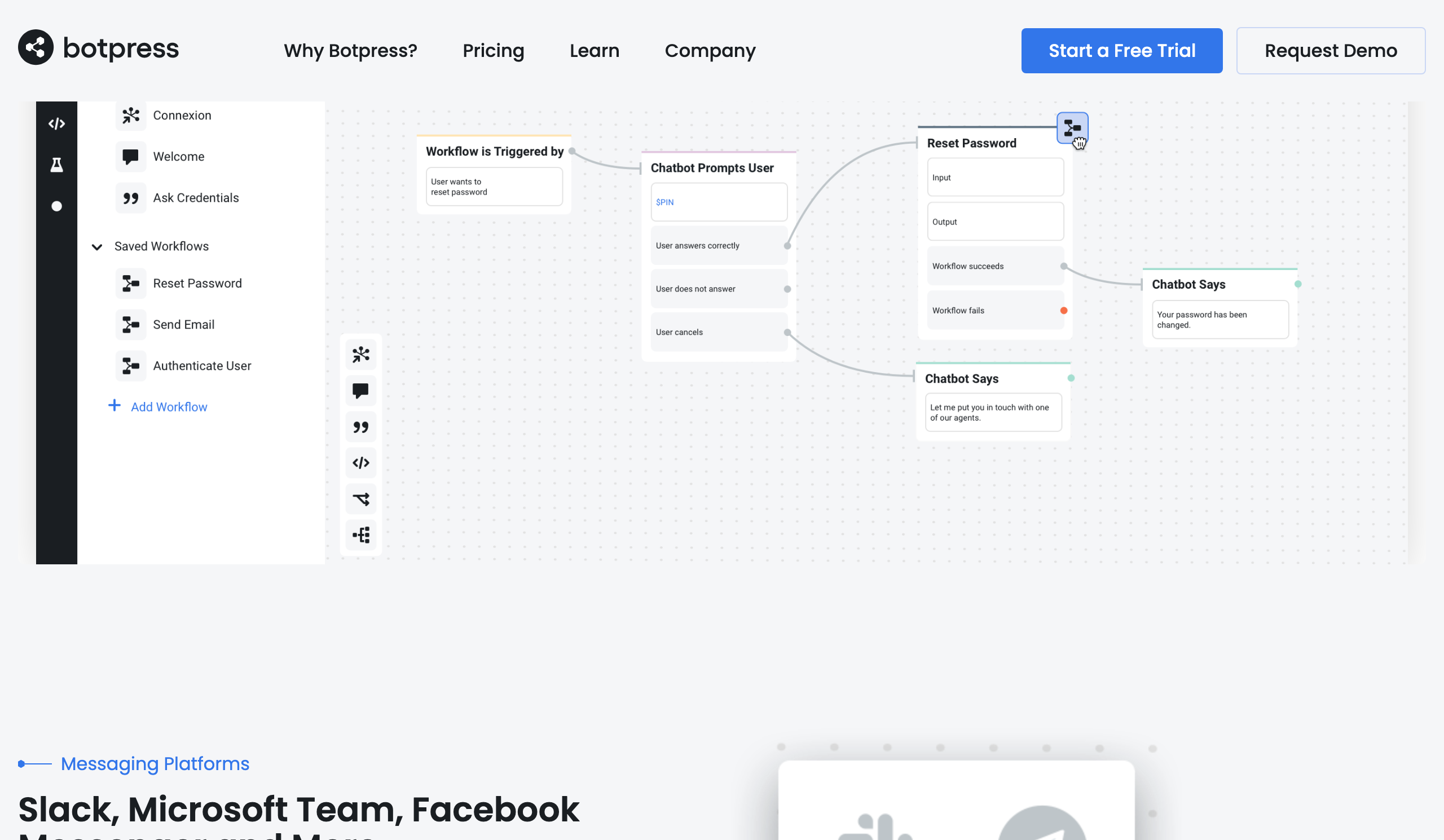The image size is (1444, 840).
Task: Click the Input field in Reset Password node
Action: point(996,178)
